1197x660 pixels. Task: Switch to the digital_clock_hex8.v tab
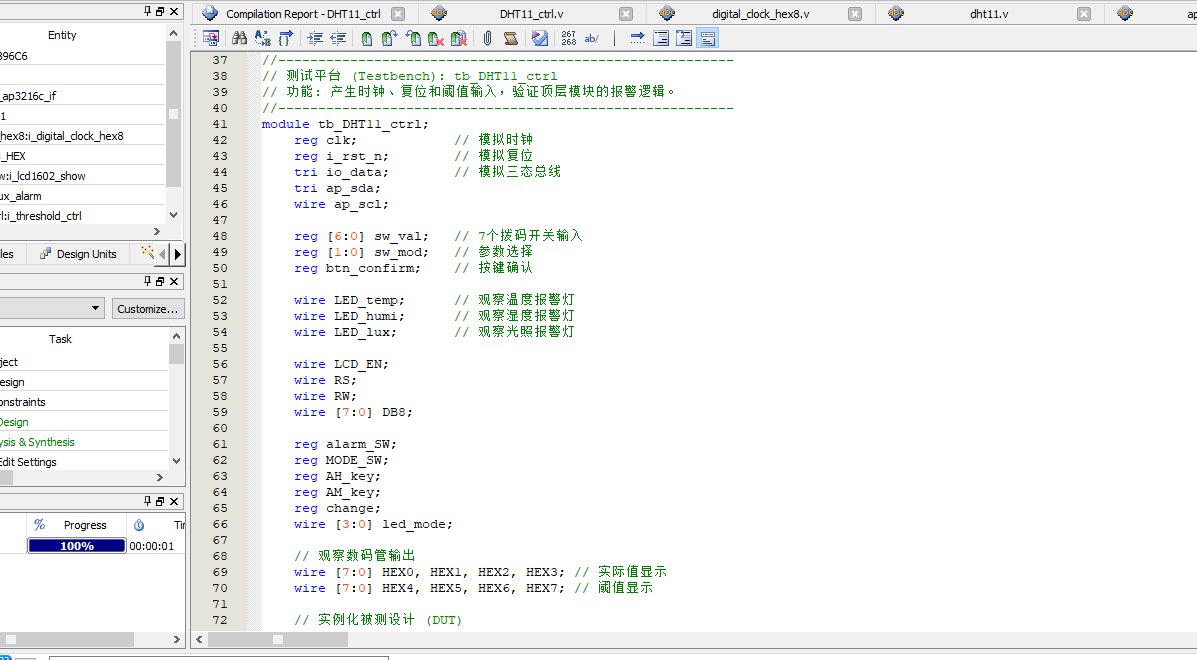click(760, 14)
